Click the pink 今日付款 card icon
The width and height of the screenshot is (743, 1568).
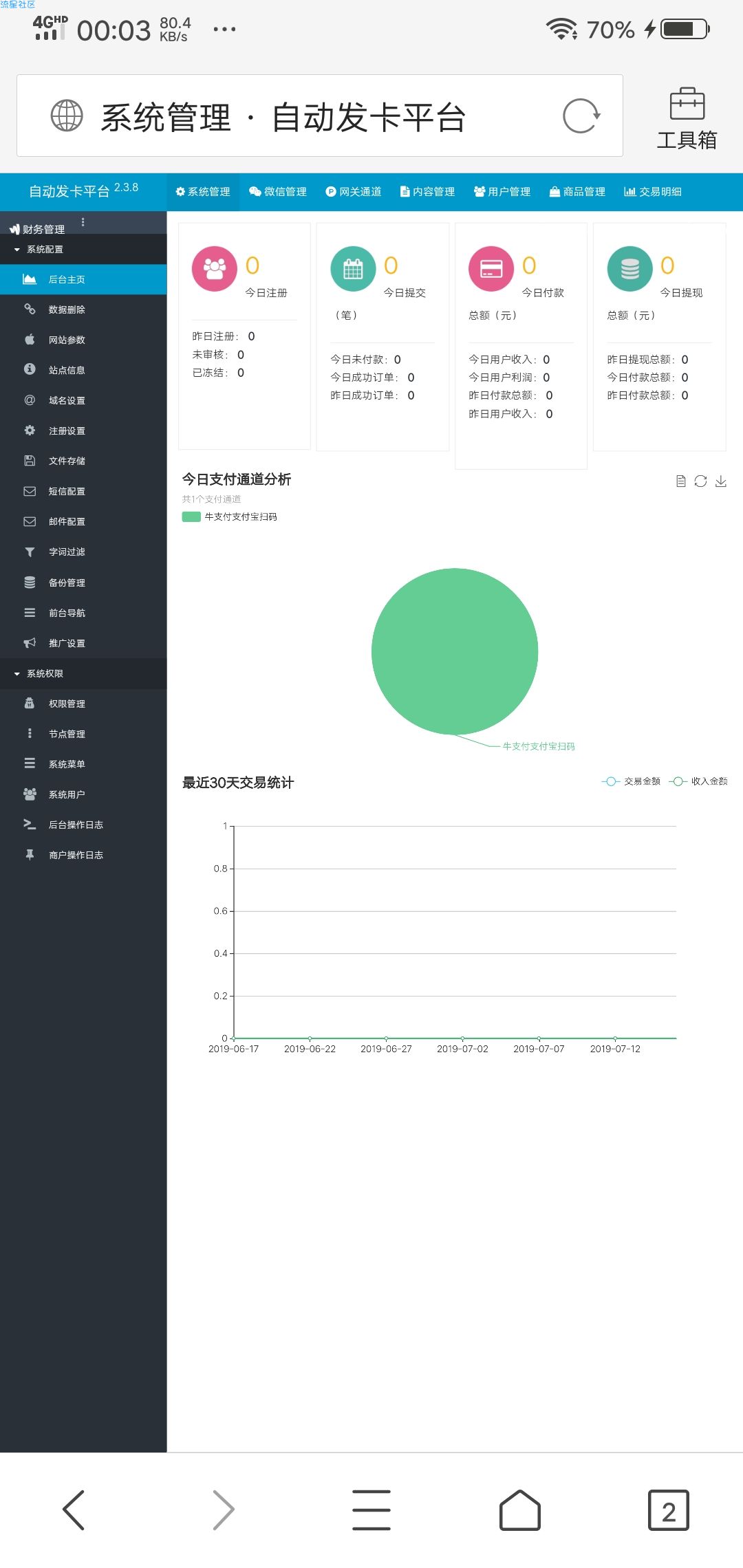tap(491, 269)
